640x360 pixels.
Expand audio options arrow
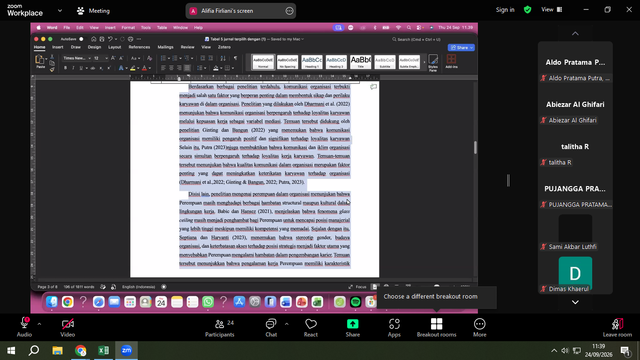pos(40,324)
